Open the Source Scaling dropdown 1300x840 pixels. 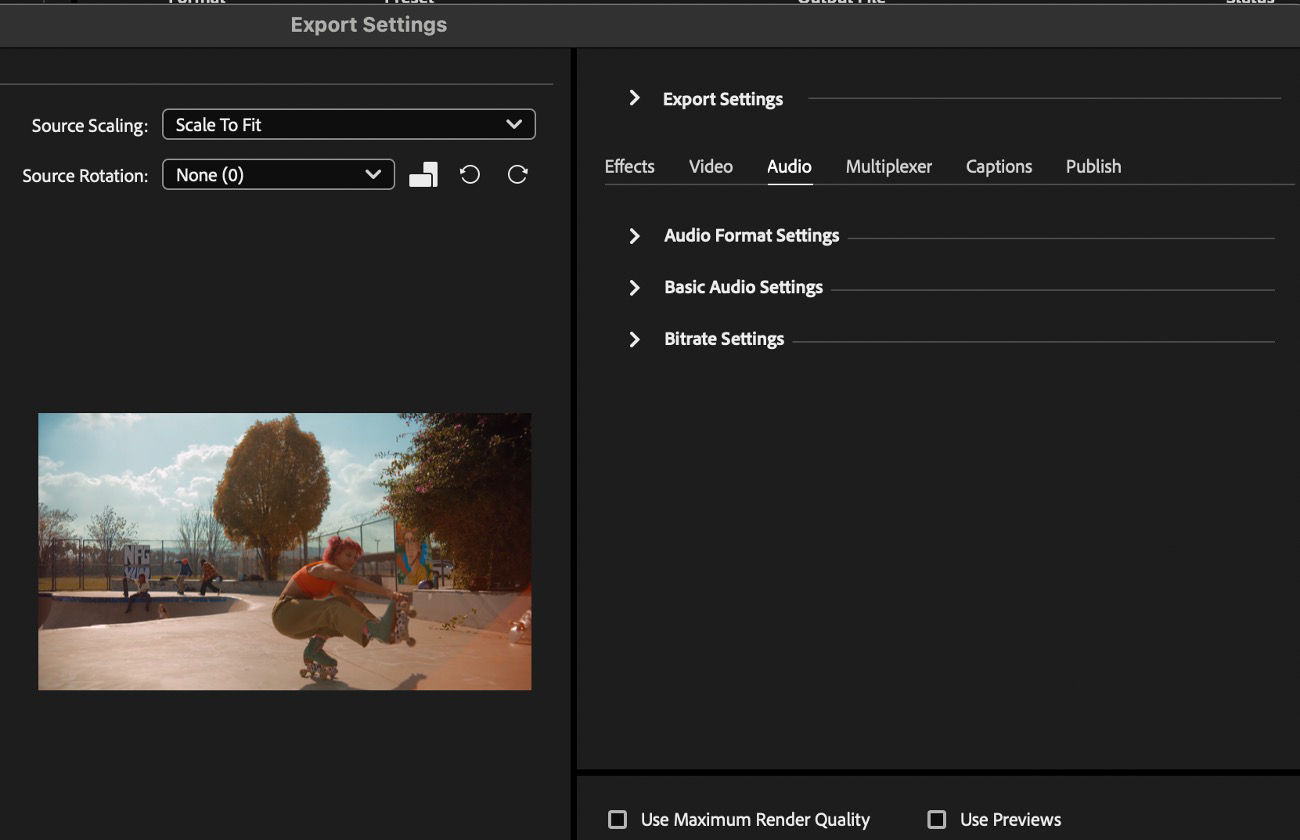[x=348, y=124]
